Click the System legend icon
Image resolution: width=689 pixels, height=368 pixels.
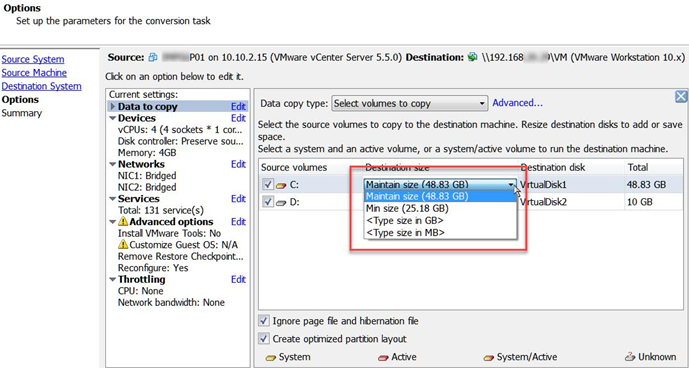coord(271,357)
